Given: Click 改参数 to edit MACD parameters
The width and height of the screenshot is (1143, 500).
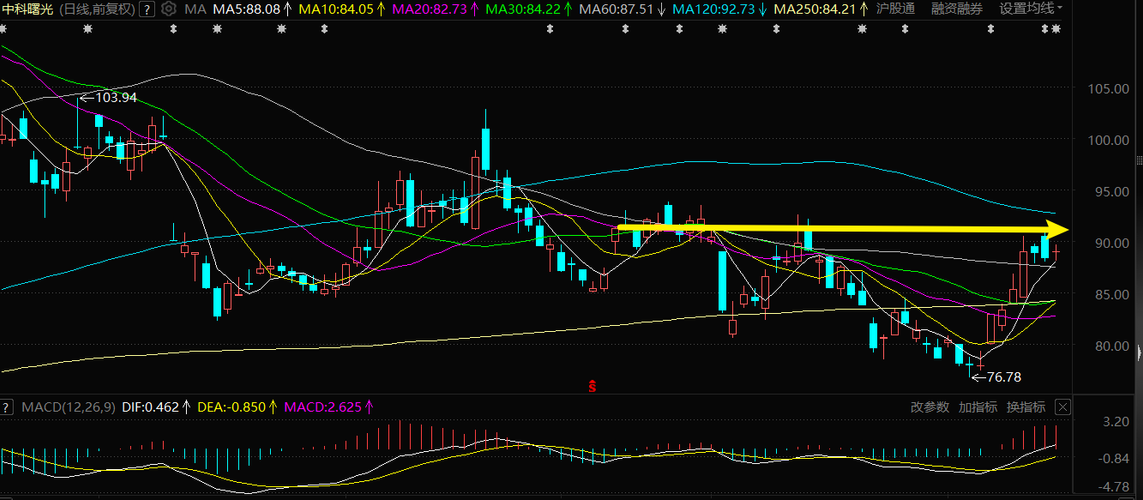Looking at the screenshot, I should coord(930,407).
